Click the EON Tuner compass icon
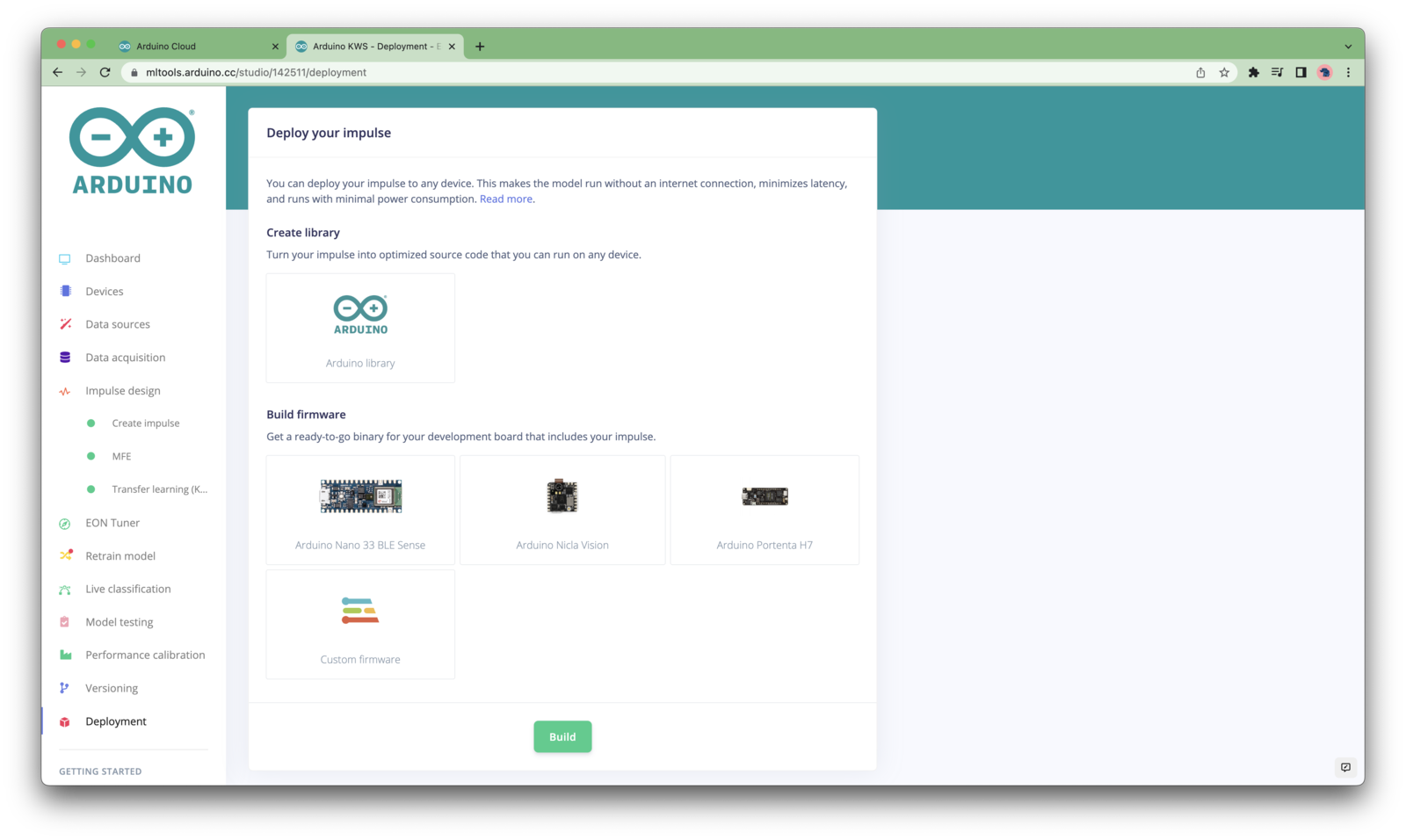This screenshot has width=1406, height=840. [x=65, y=524]
